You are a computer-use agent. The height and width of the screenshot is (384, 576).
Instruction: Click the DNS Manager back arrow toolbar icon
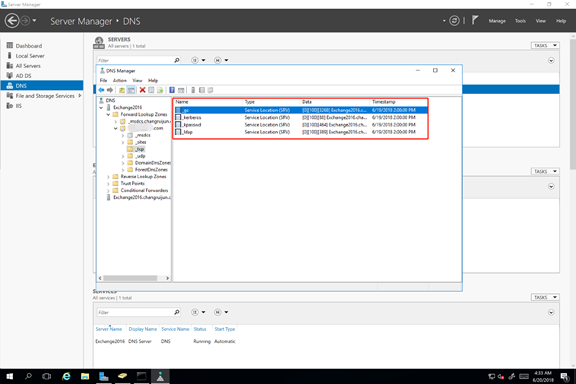click(x=101, y=90)
